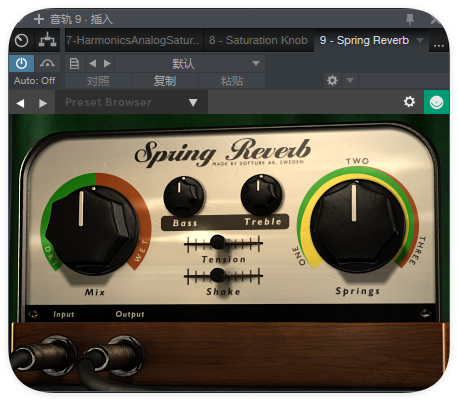Switch to 8 - Saturation Knob tab
Image resolution: width=458 pixels, height=401 pixels.
tap(258, 40)
